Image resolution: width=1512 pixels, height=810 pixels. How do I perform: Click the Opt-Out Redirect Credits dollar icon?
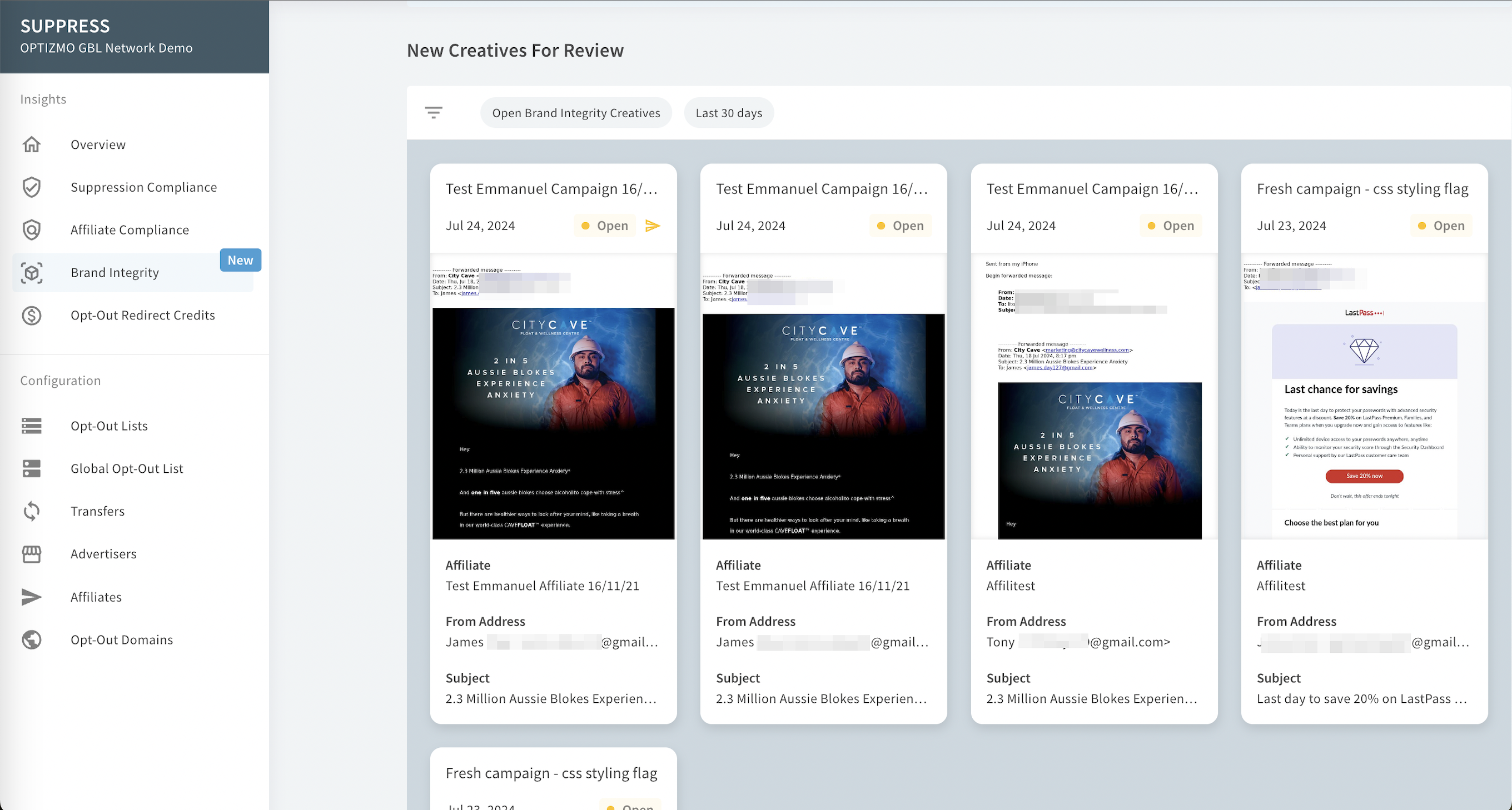(x=32, y=316)
